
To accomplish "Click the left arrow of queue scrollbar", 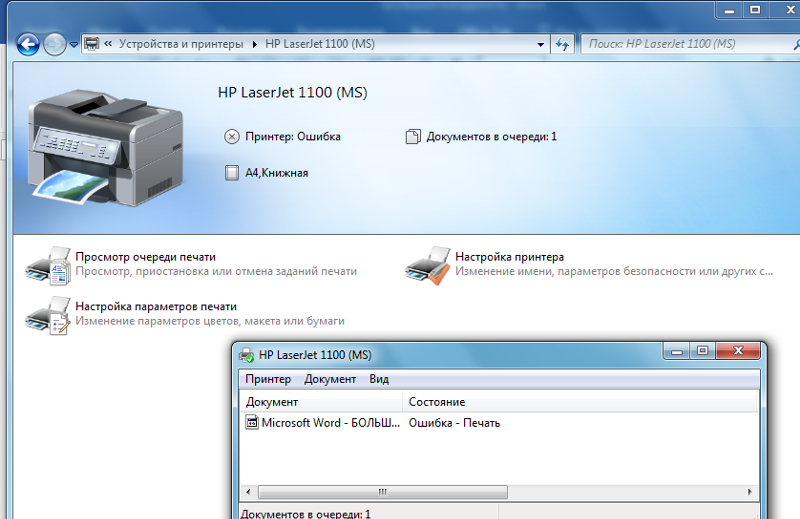I will point(248,492).
